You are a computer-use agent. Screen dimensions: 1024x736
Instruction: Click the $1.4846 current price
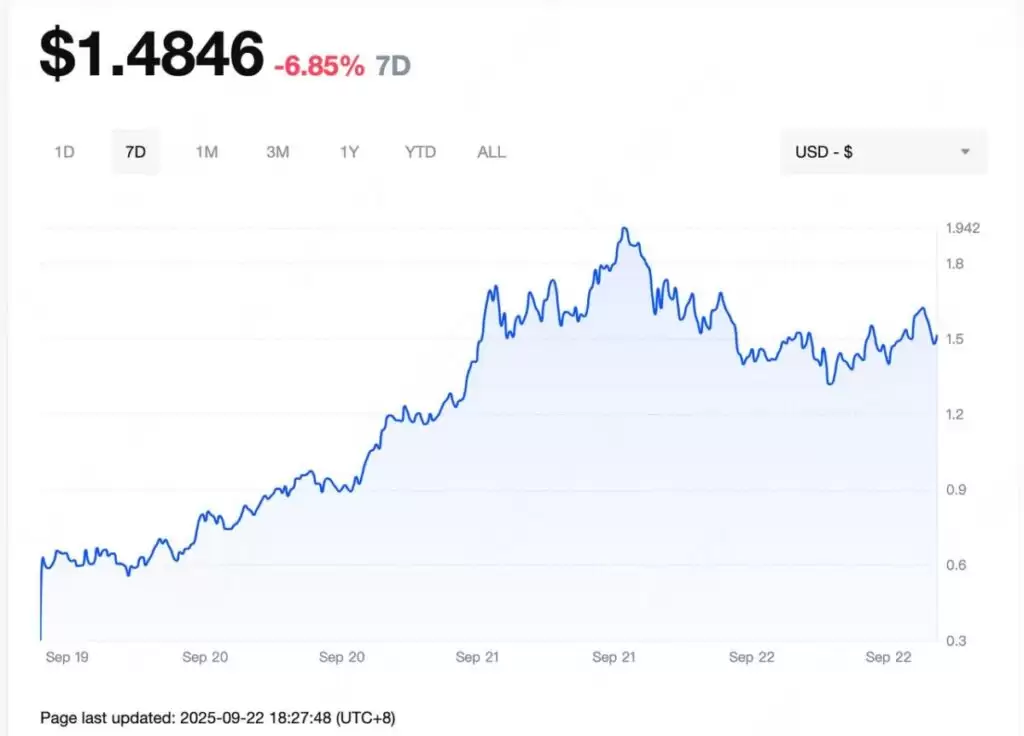click(152, 54)
